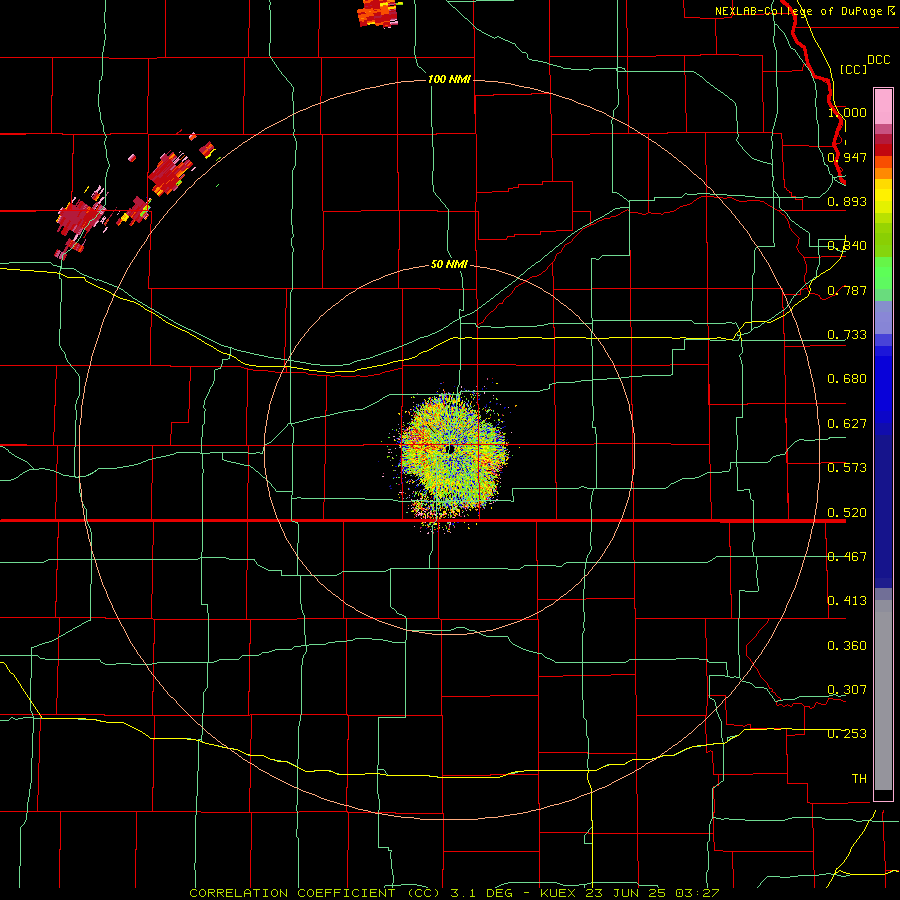The height and width of the screenshot is (900, 900).
Task: Pick the pink segment of the color bar
Action: [883, 107]
